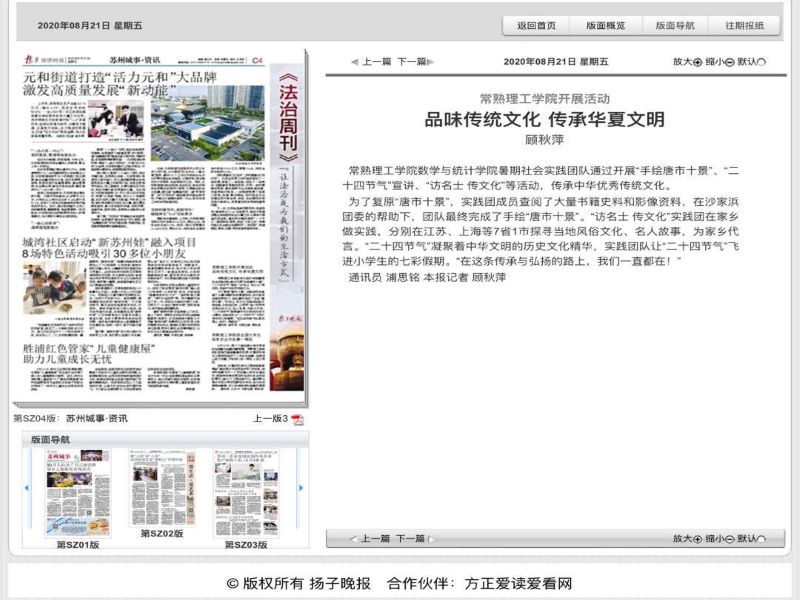Click byline 通讯员 浦思铭 本报记者 顾秋萍
800x600 pixels.
point(427,277)
